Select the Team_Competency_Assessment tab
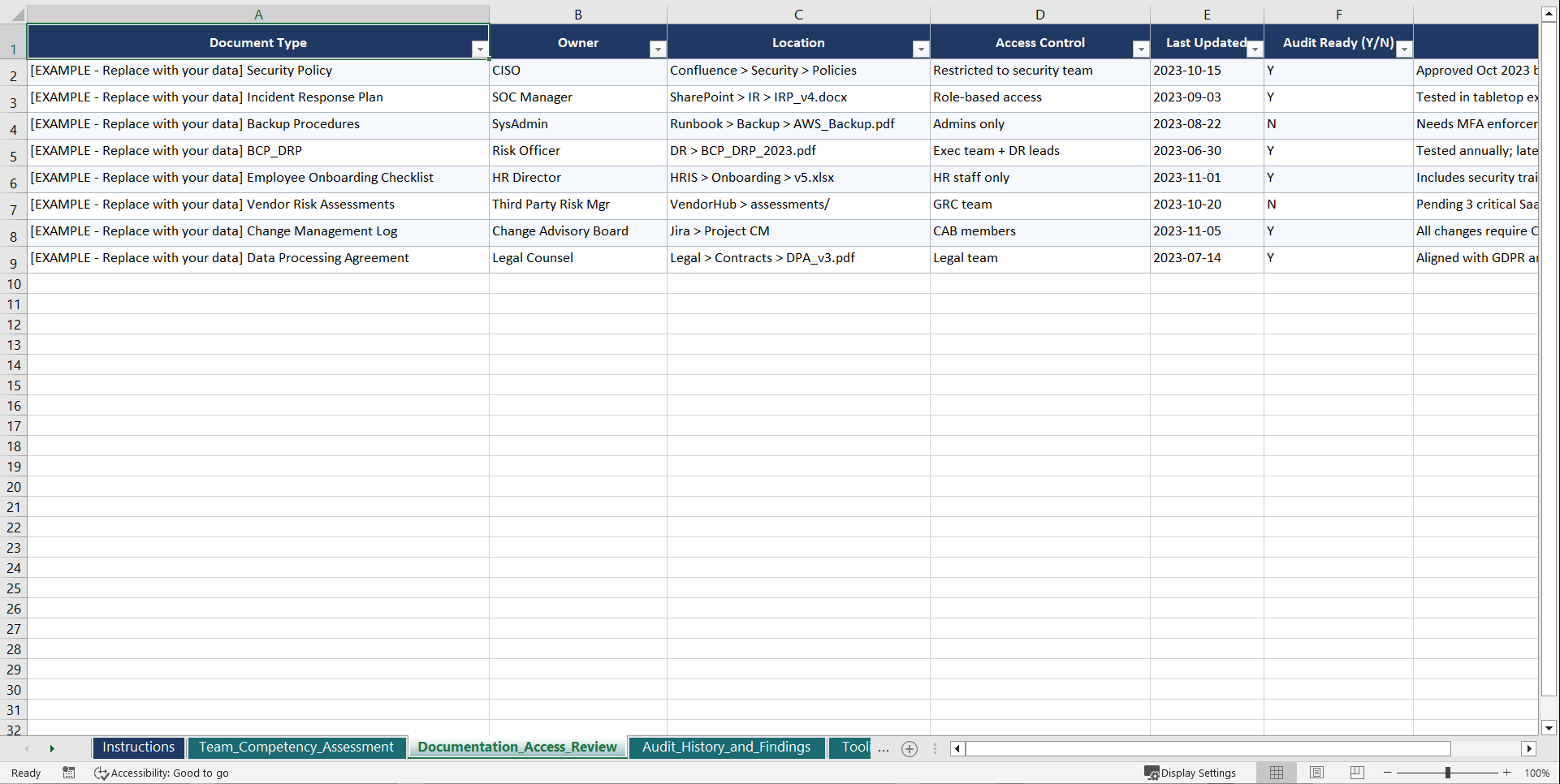 (296, 747)
